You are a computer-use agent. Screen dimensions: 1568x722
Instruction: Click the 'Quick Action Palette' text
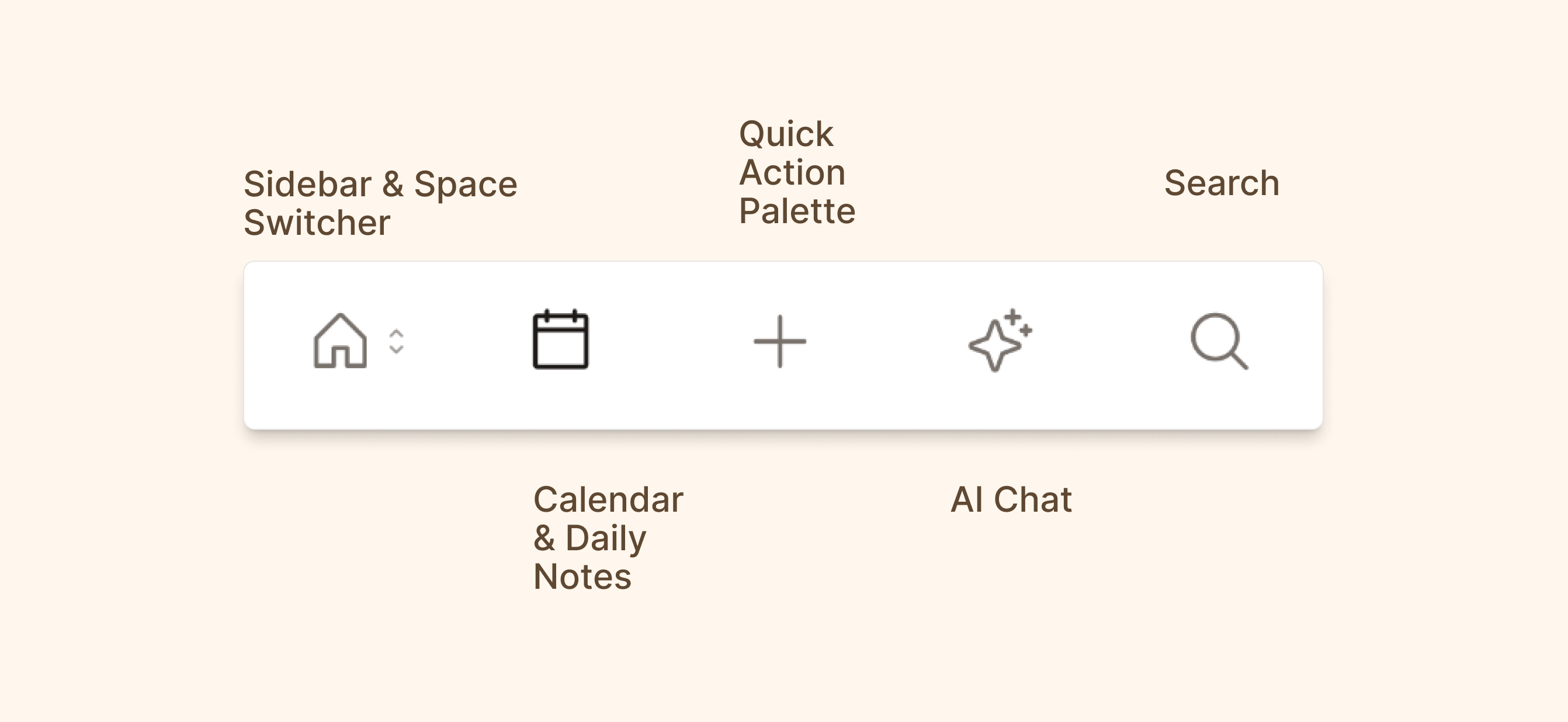pyautogui.click(x=796, y=172)
